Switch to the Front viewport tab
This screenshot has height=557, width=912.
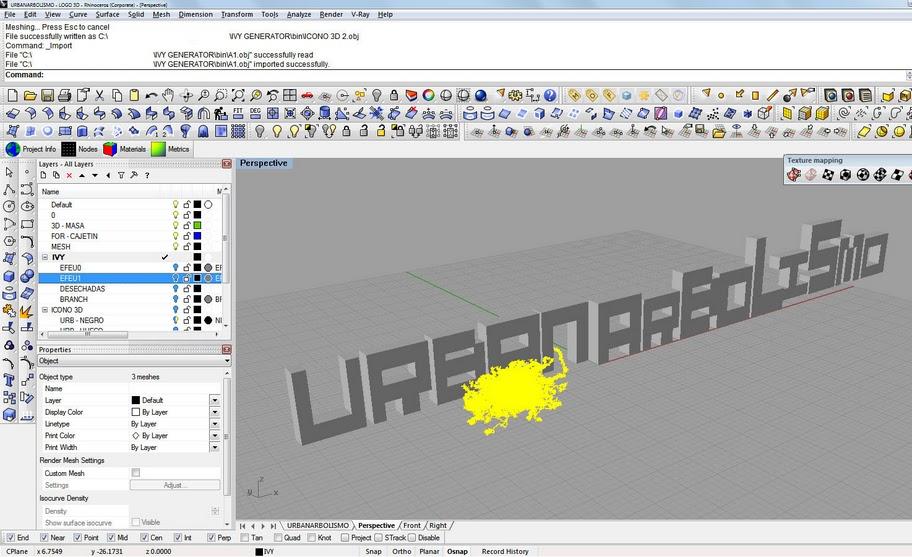click(412, 526)
